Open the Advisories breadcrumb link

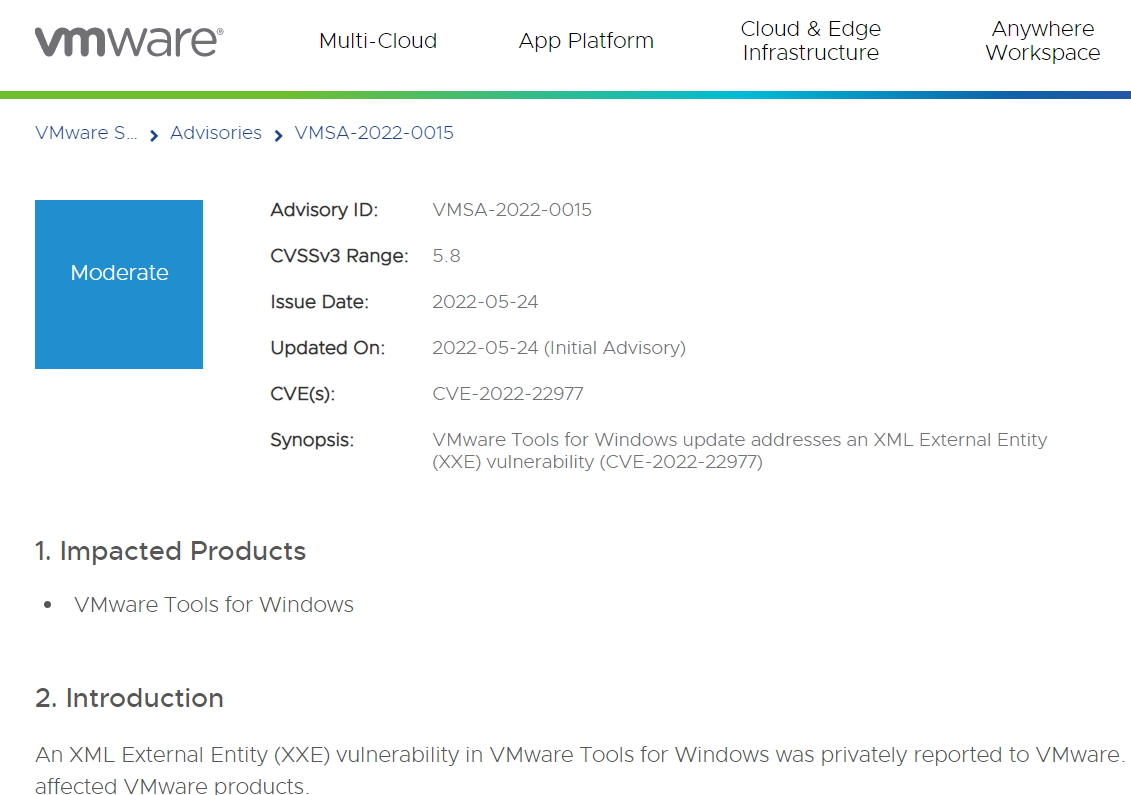216,133
